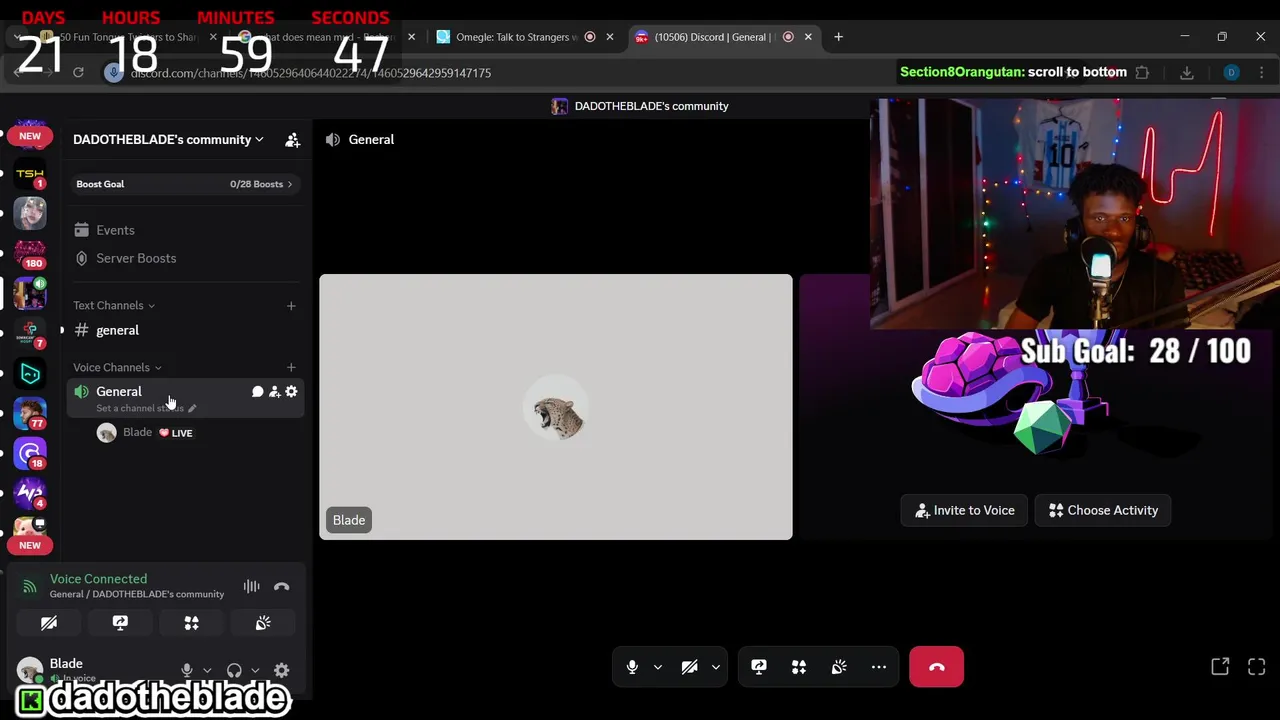1280x720 pixels.
Task: Click the Invite to Voice button
Action: [x=965, y=510]
